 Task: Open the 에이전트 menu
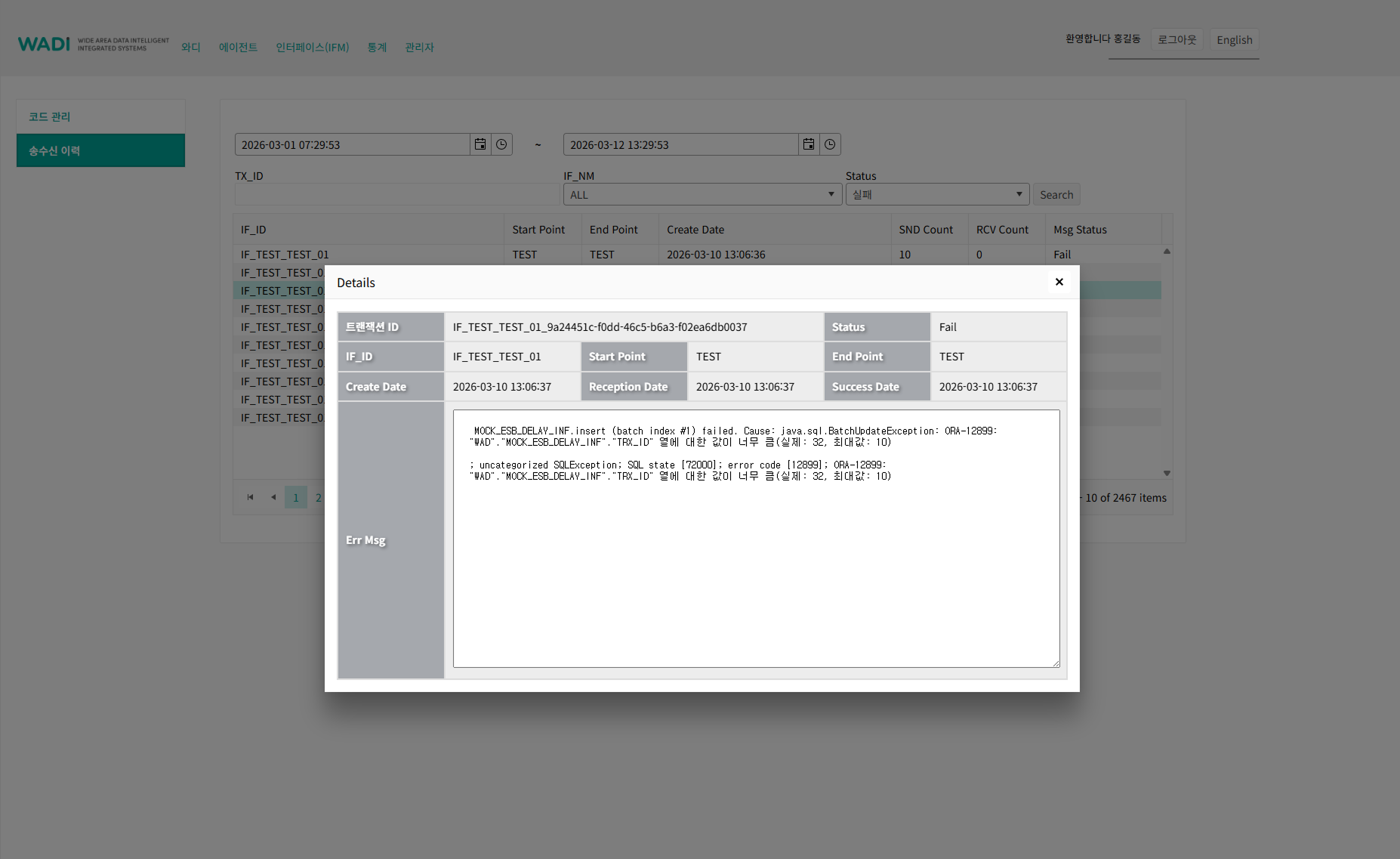tap(238, 48)
